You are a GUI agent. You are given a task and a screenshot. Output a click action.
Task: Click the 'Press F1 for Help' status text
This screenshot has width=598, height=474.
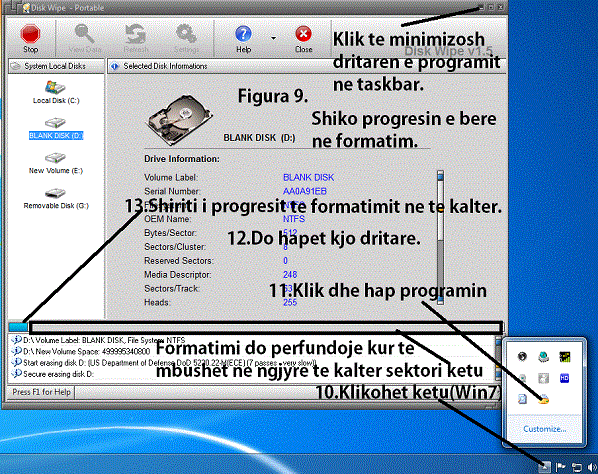[41, 392]
